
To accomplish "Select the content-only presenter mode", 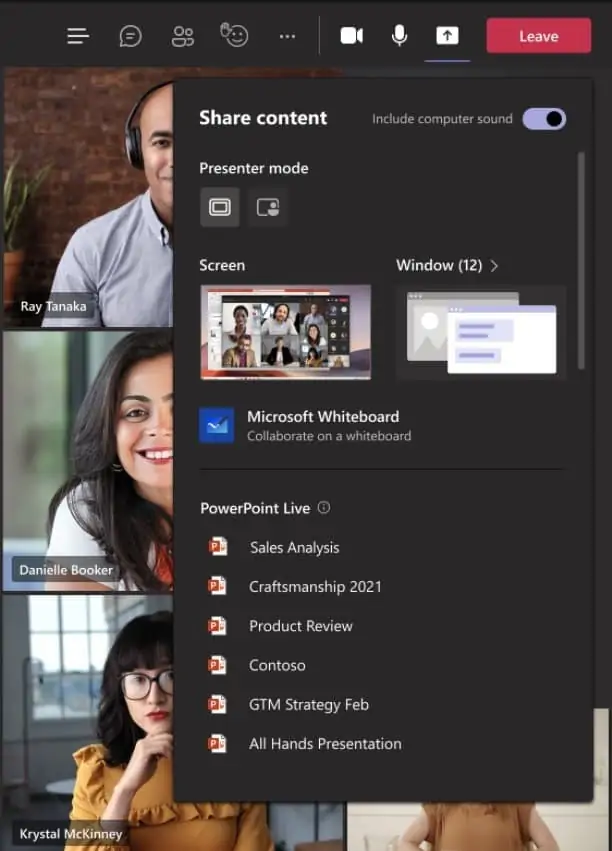I will click(220, 207).
